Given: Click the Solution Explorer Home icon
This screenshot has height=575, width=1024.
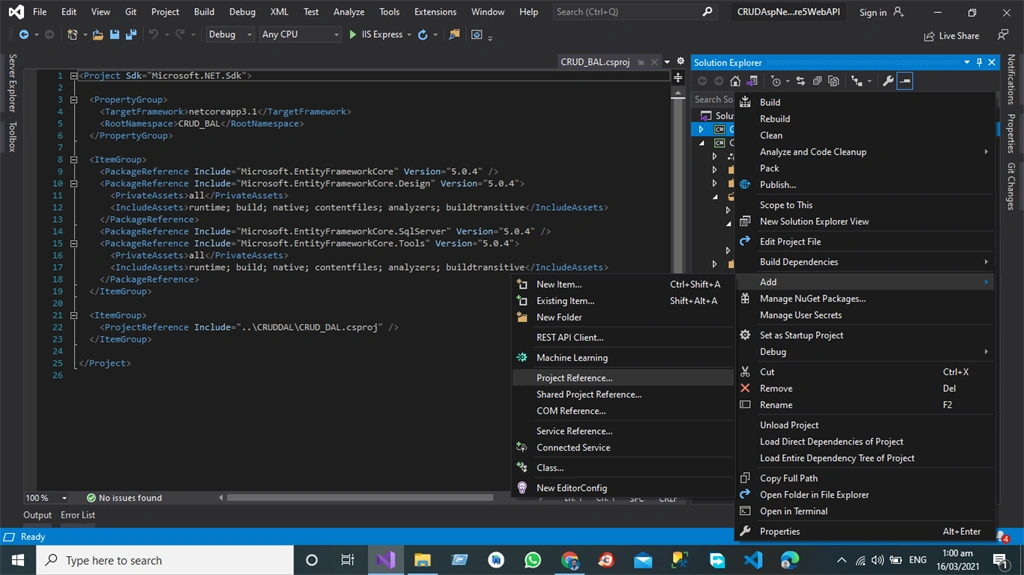Looking at the screenshot, I should pos(735,81).
